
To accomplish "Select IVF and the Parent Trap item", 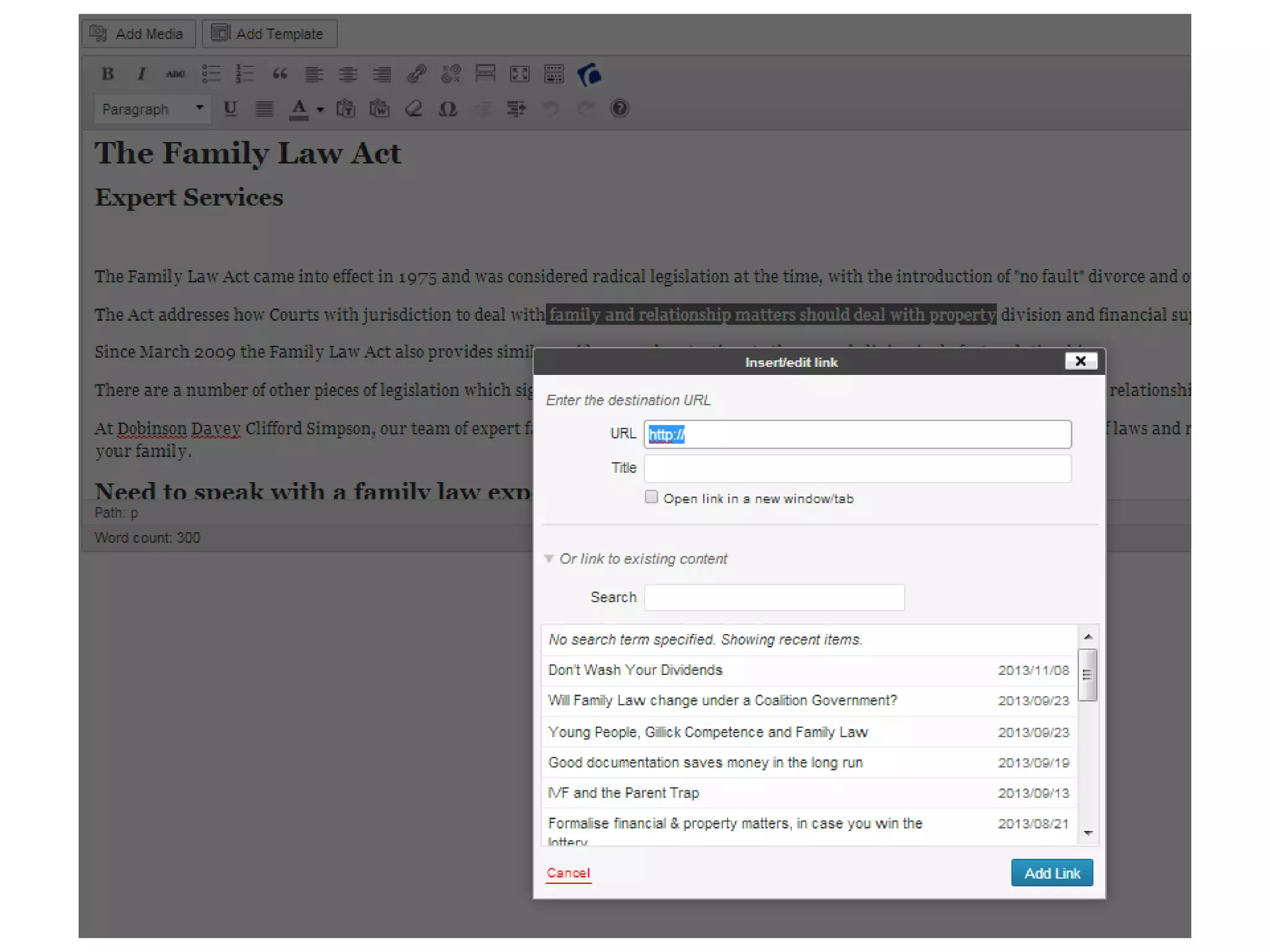I will click(x=623, y=793).
